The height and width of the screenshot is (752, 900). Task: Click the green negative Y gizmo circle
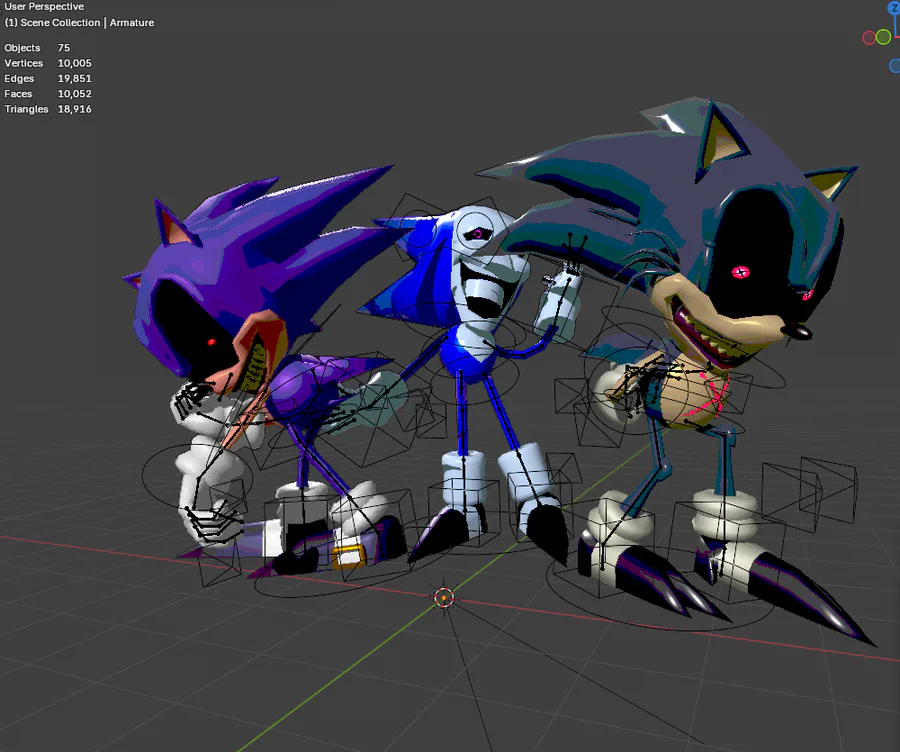tap(883, 37)
